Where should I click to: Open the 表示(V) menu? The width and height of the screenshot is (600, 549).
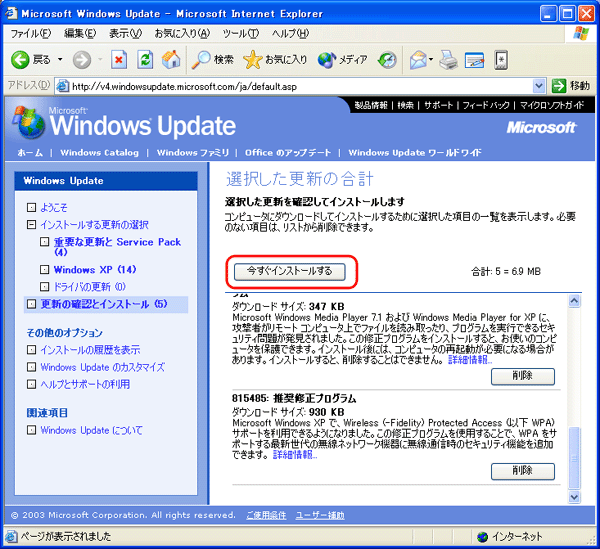(x=126, y=34)
